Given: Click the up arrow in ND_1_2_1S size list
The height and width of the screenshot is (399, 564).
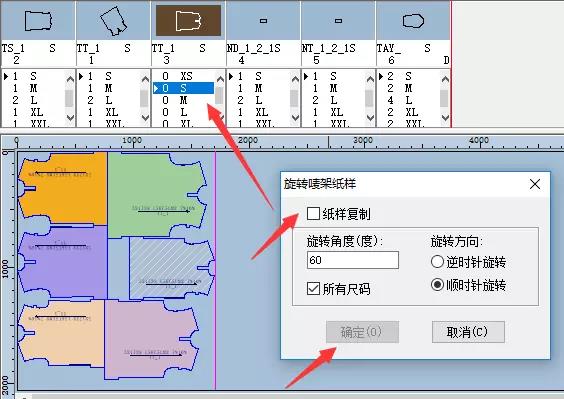Looking at the screenshot, I should [295, 79].
